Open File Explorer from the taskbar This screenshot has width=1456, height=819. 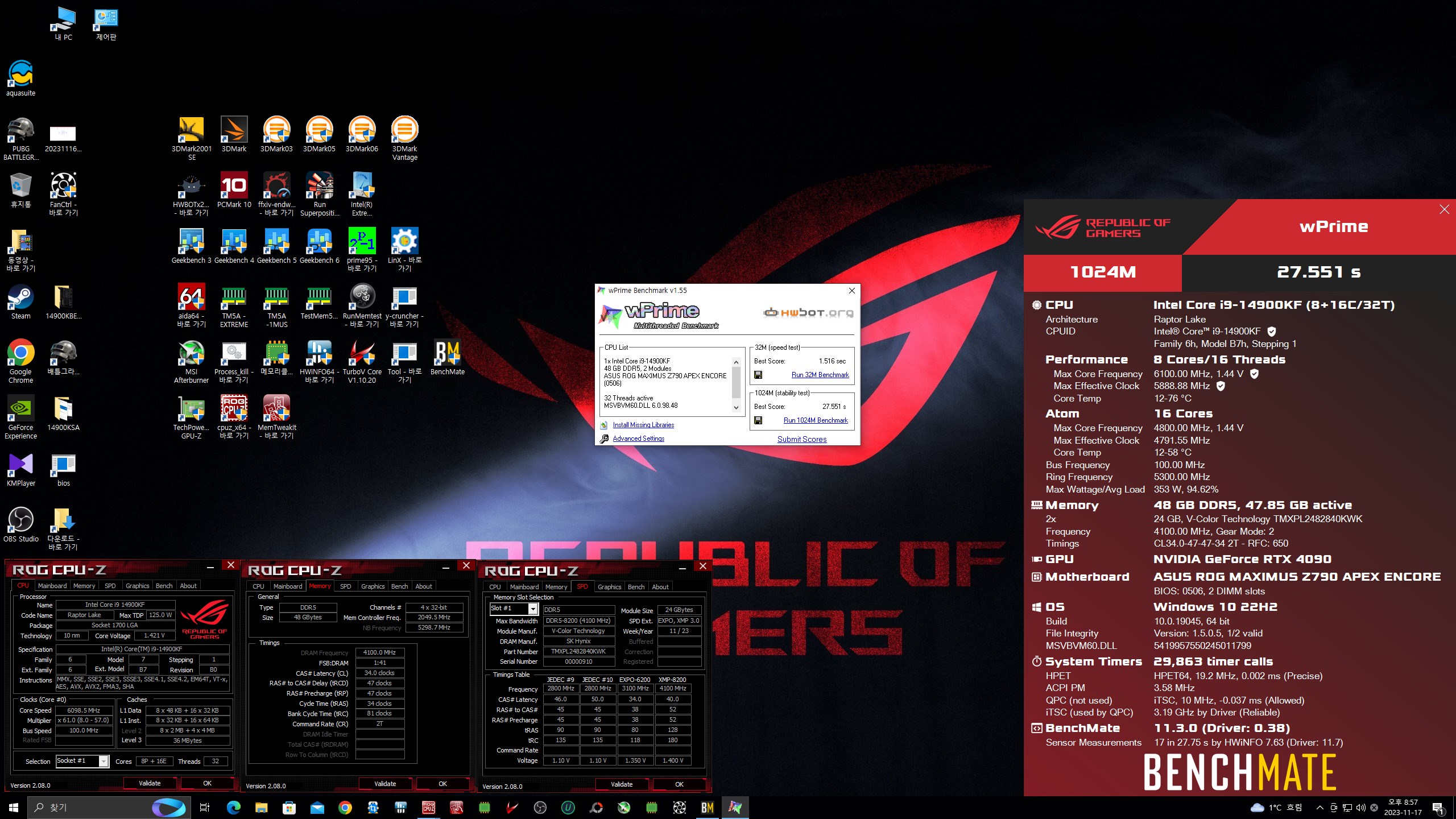pyautogui.click(x=261, y=808)
